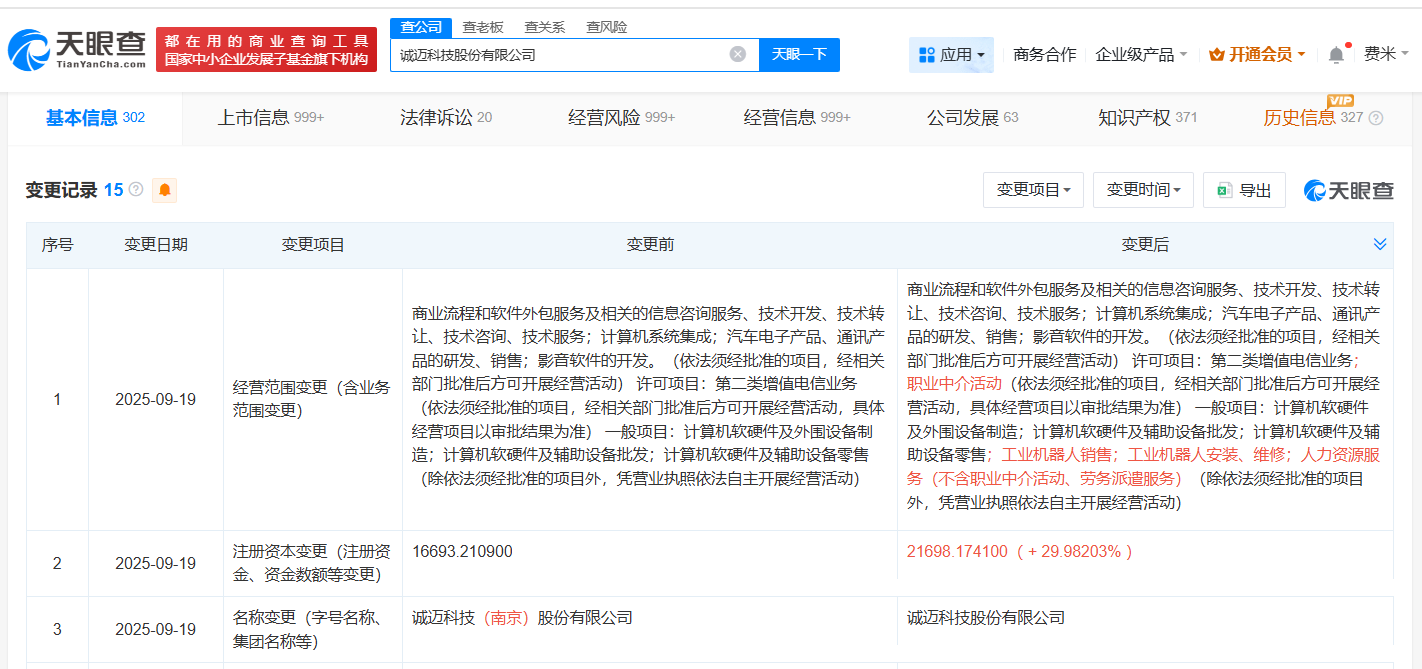
Task: Click the crown icon on 开通会员
Action: [x=1216, y=53]
